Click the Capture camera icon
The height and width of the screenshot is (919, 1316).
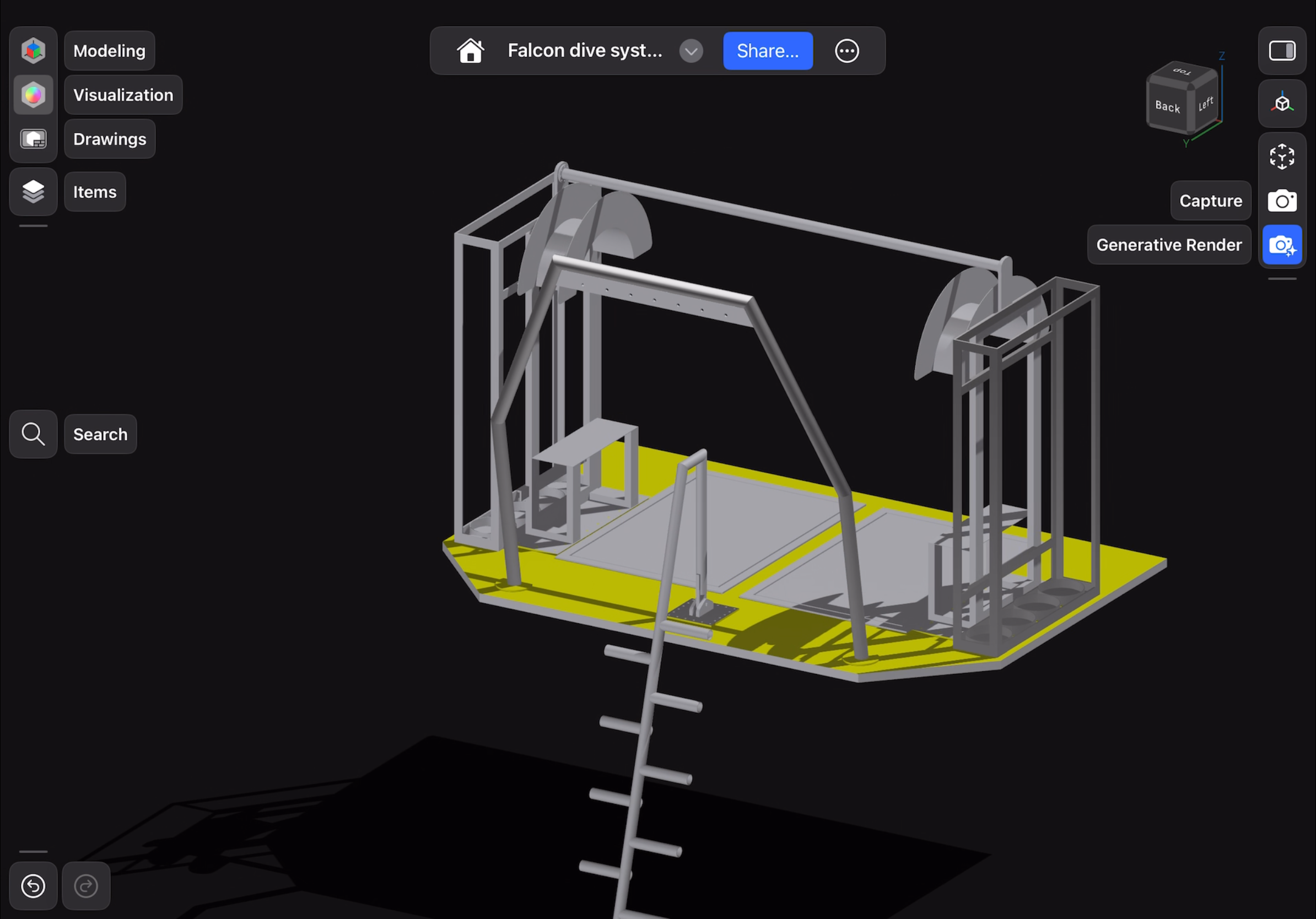(x=1282, y=201)
